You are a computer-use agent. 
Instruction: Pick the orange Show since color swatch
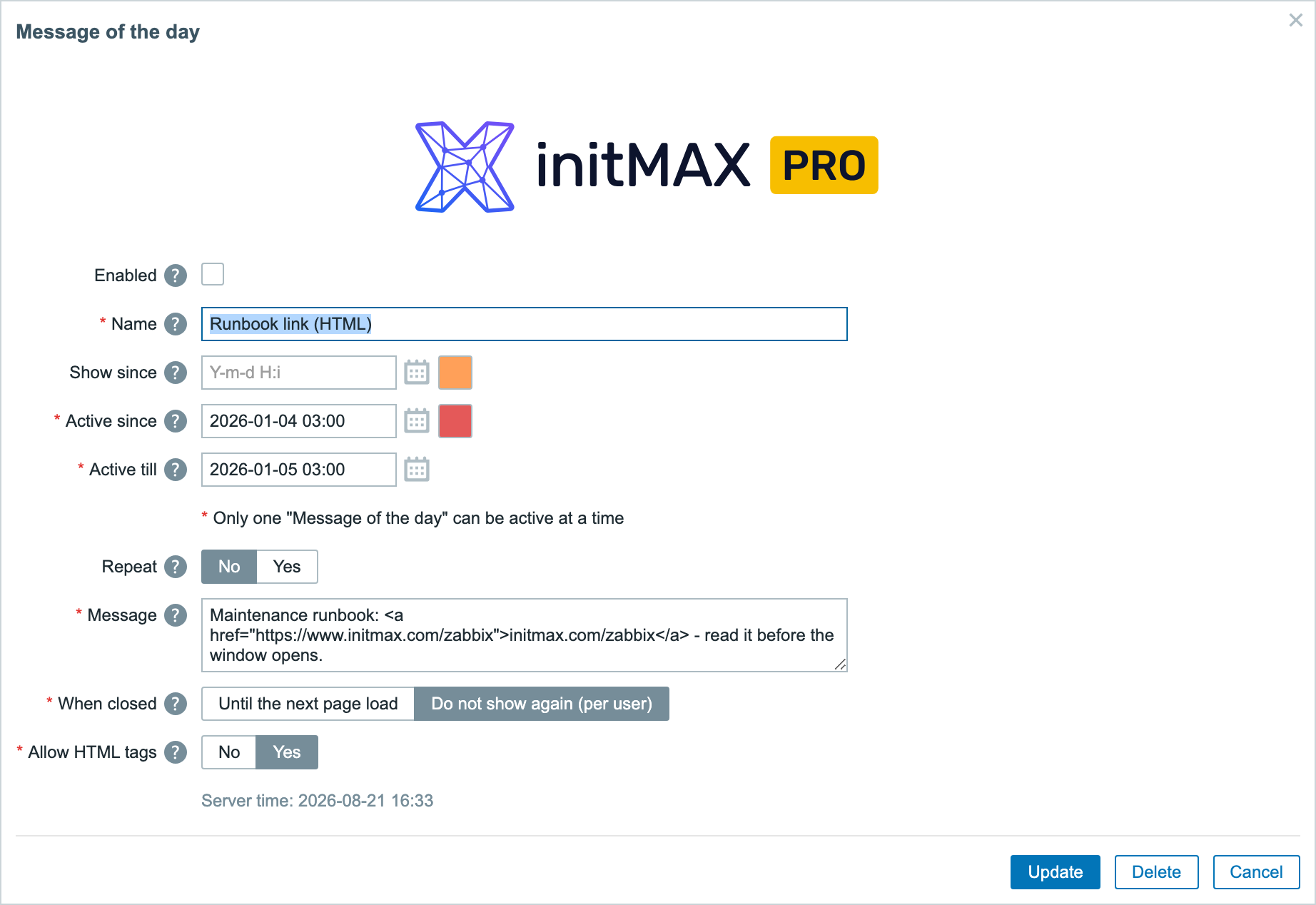pos(455,373)
